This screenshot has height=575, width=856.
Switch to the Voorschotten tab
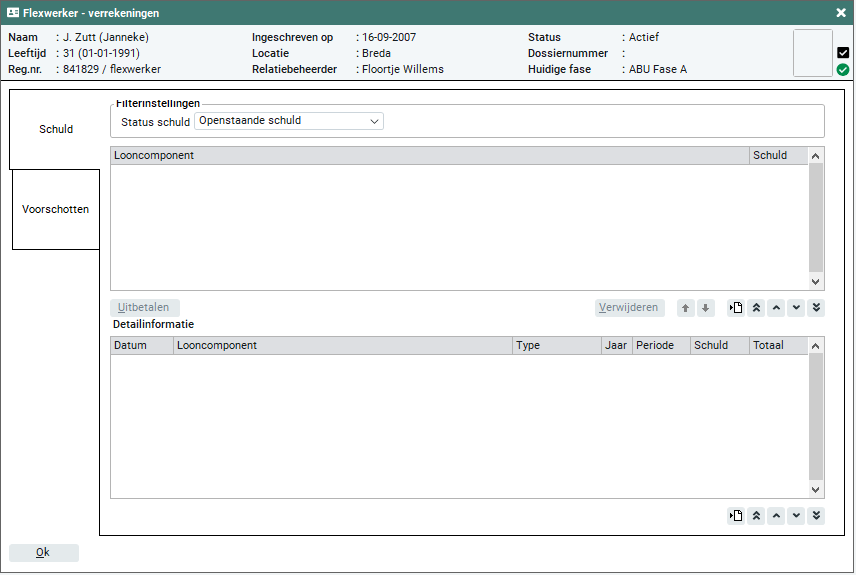point(56,210)
